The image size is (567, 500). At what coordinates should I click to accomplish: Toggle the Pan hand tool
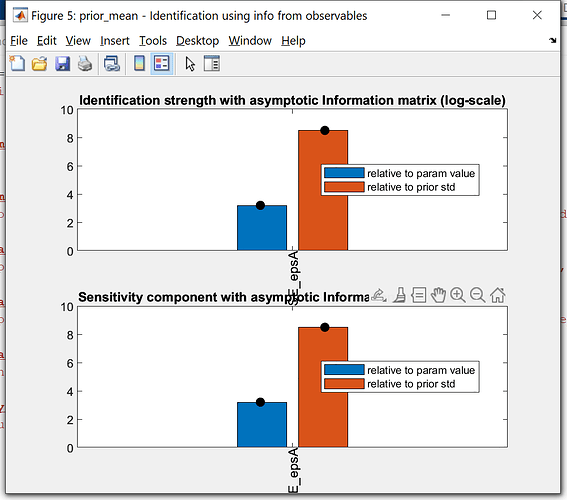click(438, 295)
